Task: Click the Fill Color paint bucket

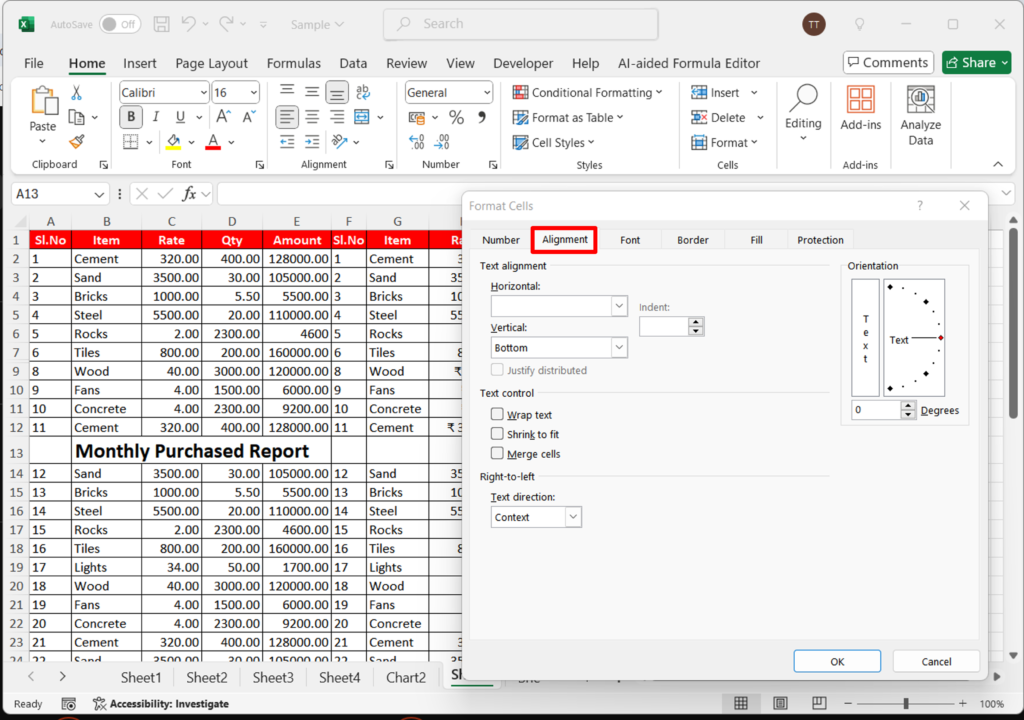Action: (174, 142)
